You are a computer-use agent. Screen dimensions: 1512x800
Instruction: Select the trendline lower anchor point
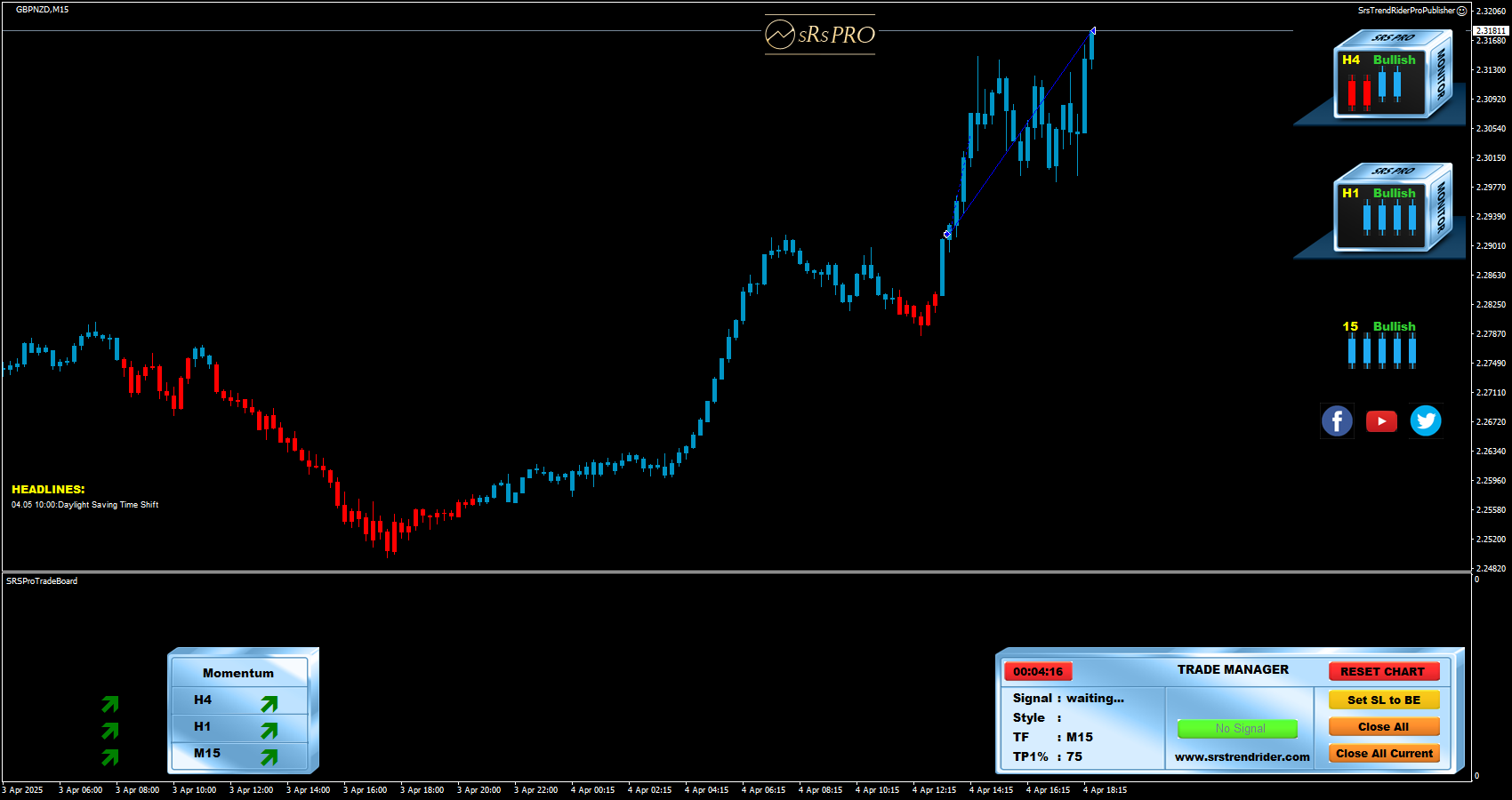(947, 234)
